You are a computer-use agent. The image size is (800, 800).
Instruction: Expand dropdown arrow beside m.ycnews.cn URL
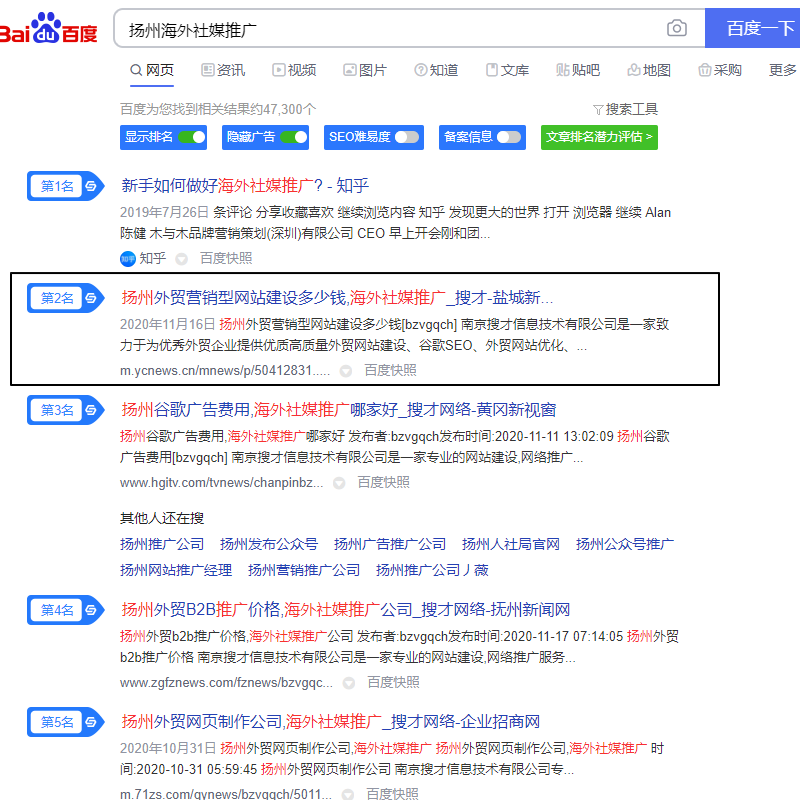tap(346, 371)
